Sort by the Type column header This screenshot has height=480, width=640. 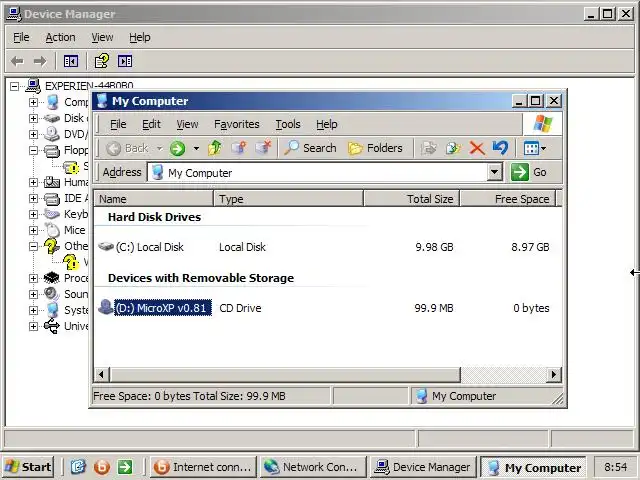tap(288, 199)
